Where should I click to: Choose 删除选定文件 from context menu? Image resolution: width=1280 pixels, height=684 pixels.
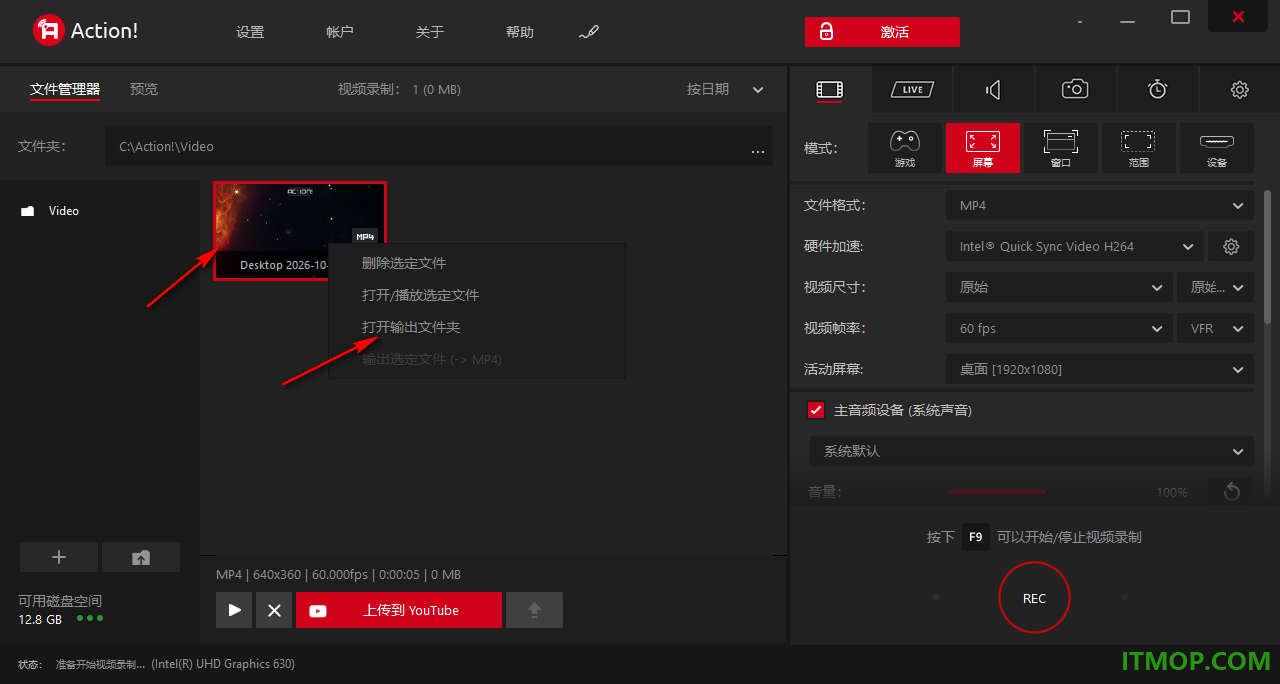pyautogui.click(x=477, y=263)
